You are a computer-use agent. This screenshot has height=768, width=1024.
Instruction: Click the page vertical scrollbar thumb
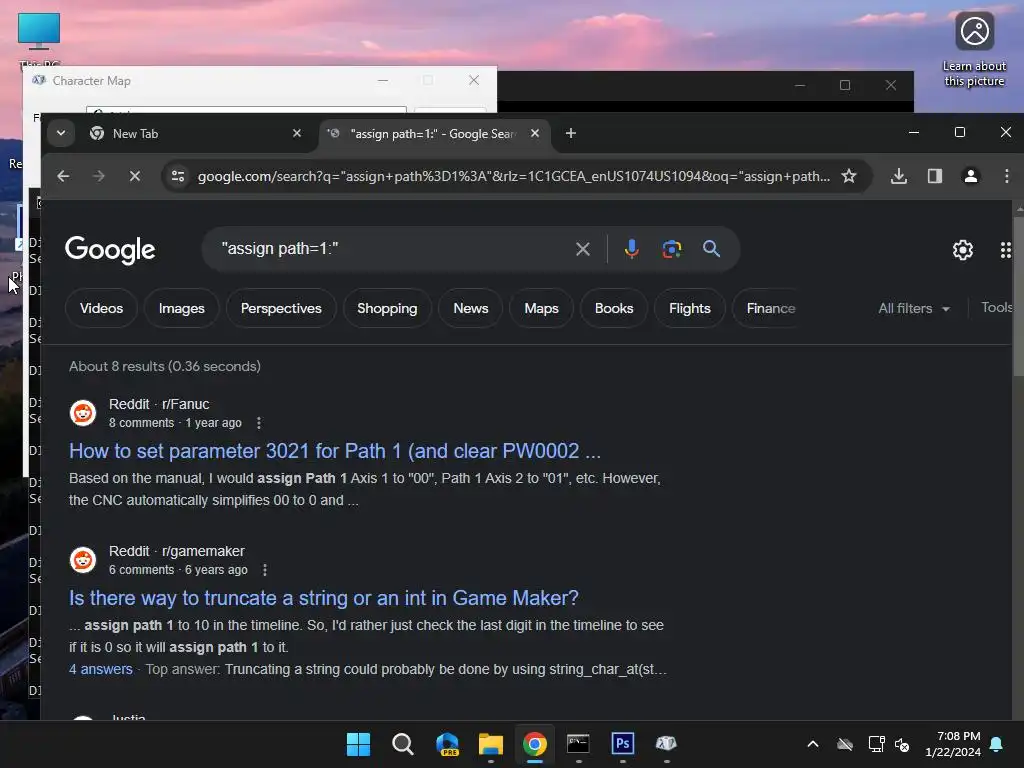1018,296
